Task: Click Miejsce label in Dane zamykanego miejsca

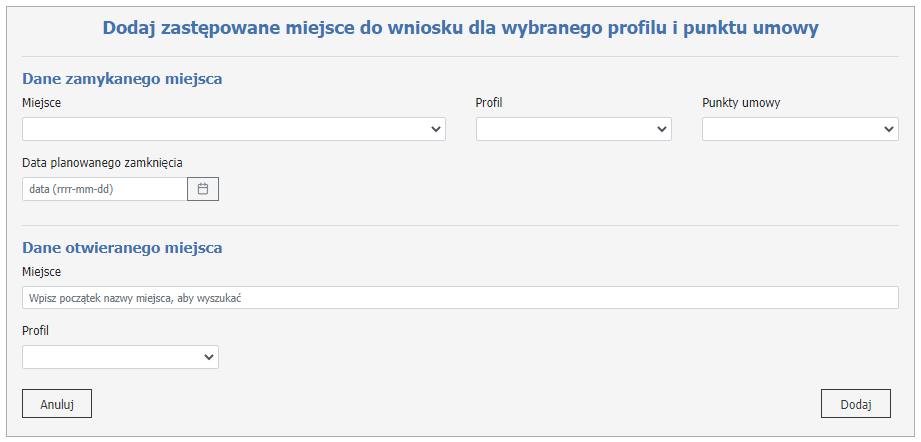Action: (42, 102)
